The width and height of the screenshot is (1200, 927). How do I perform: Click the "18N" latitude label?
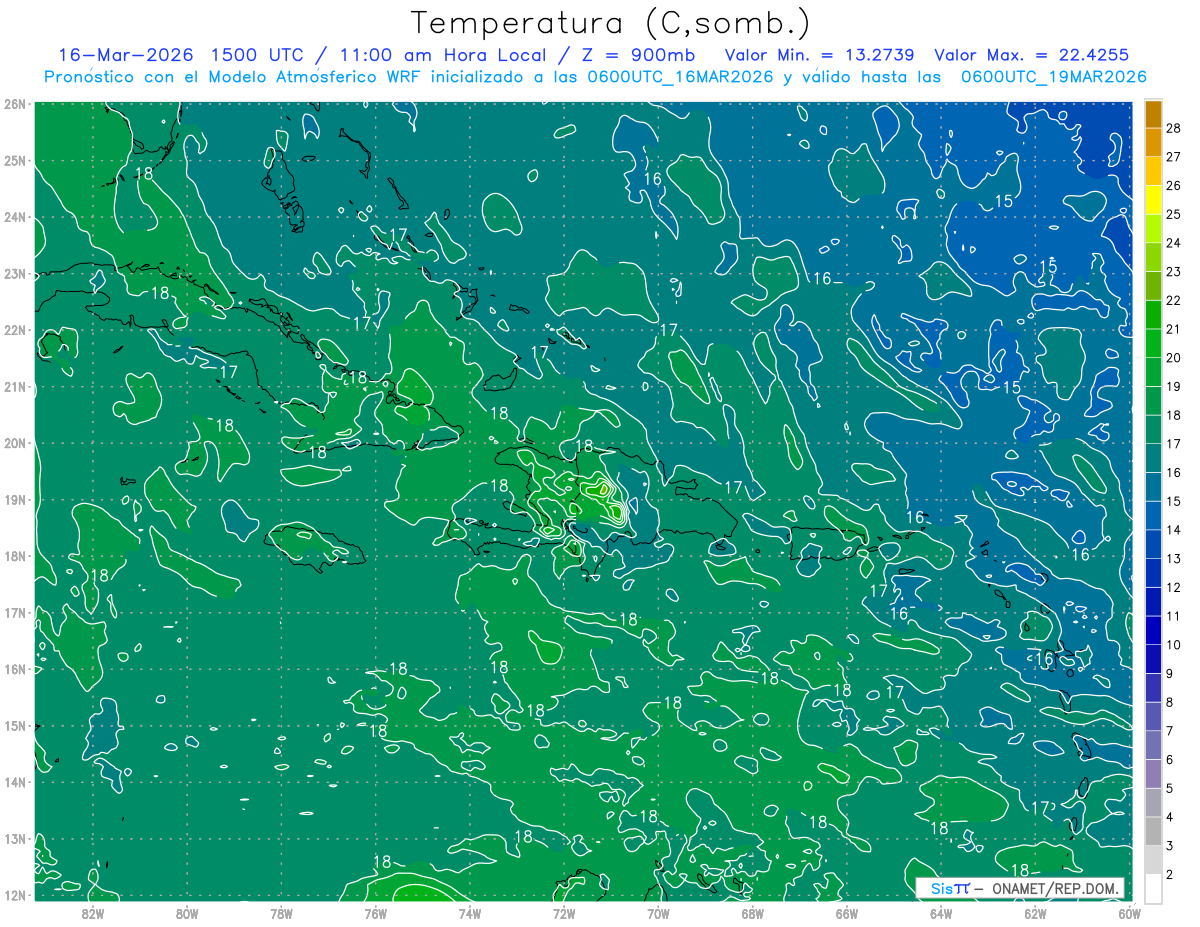14,556
